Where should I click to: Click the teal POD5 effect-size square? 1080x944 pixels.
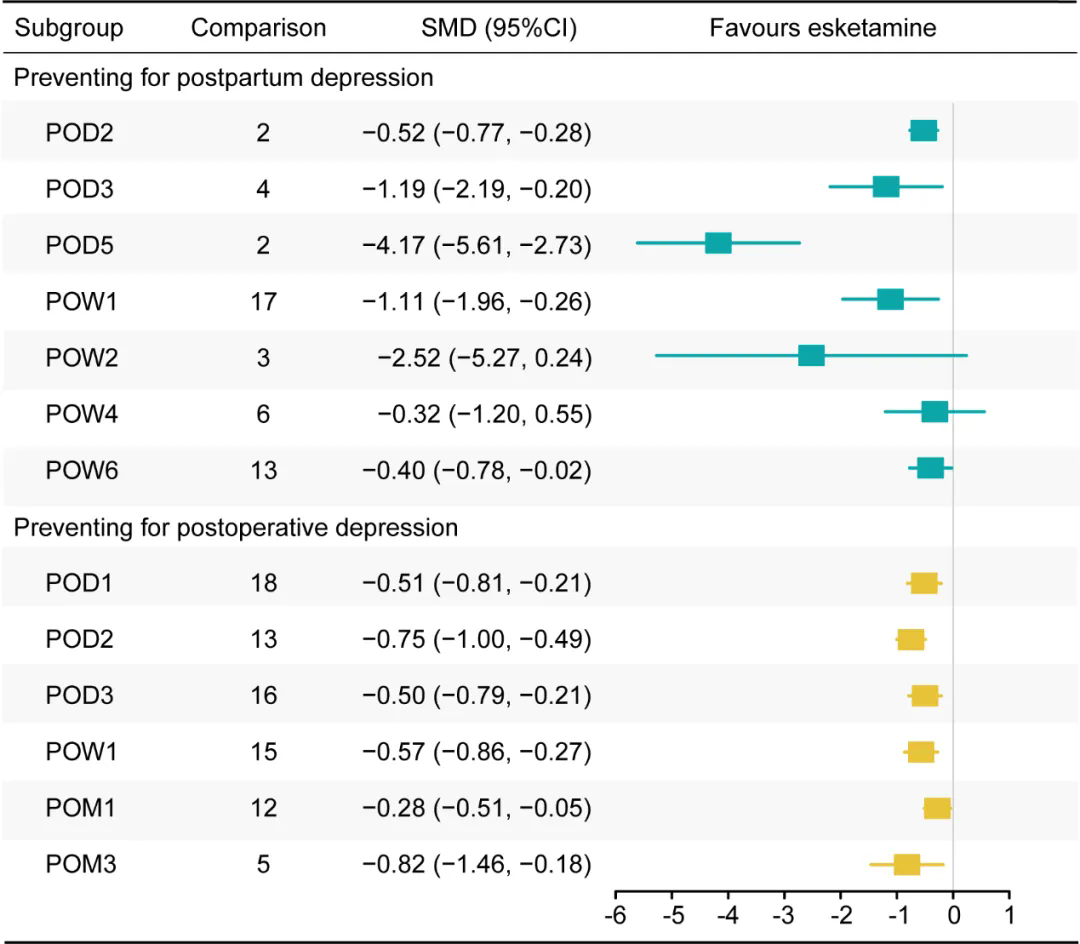click(718, 243)
